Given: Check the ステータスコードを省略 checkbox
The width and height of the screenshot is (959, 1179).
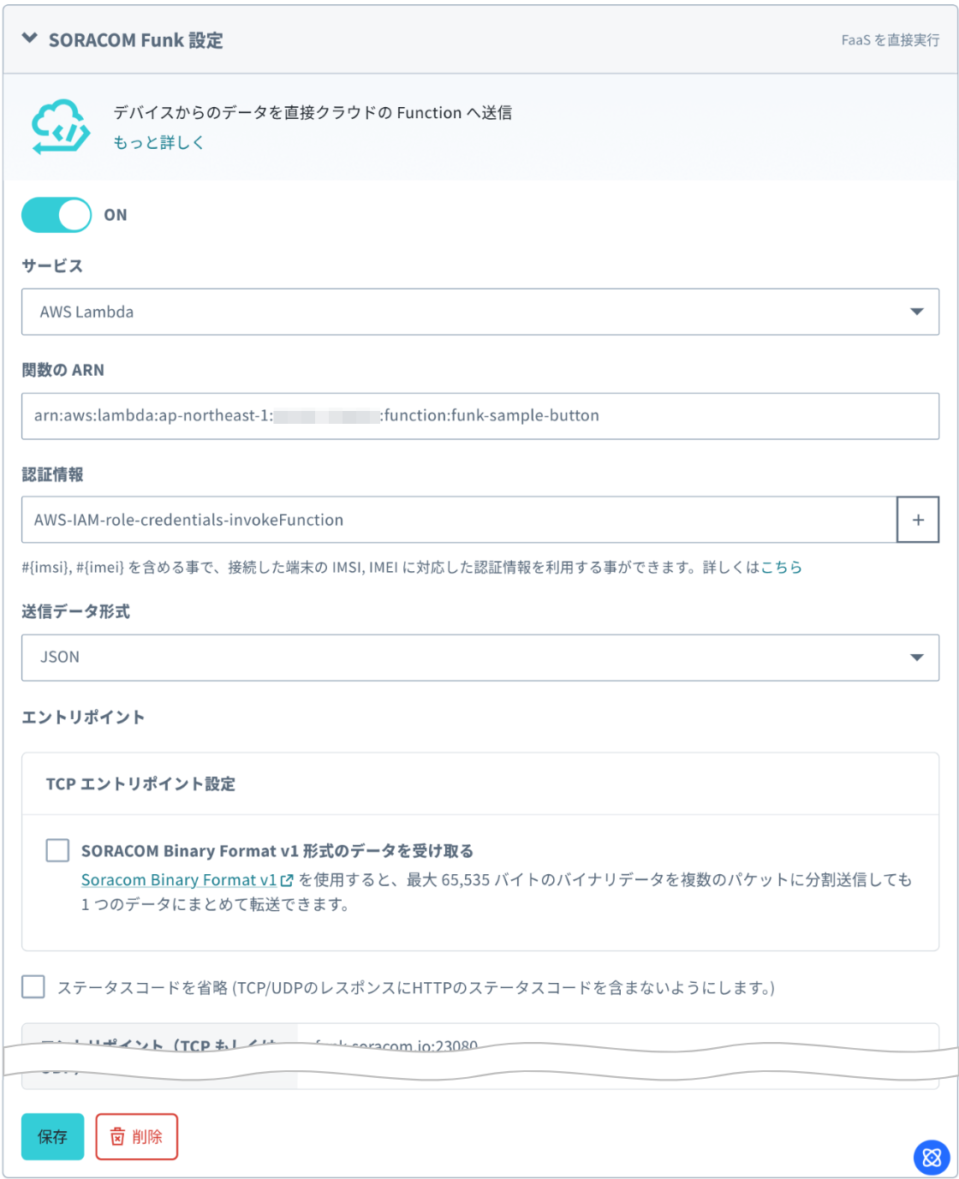Looking at the screenshot, I should tap(34, 988).
